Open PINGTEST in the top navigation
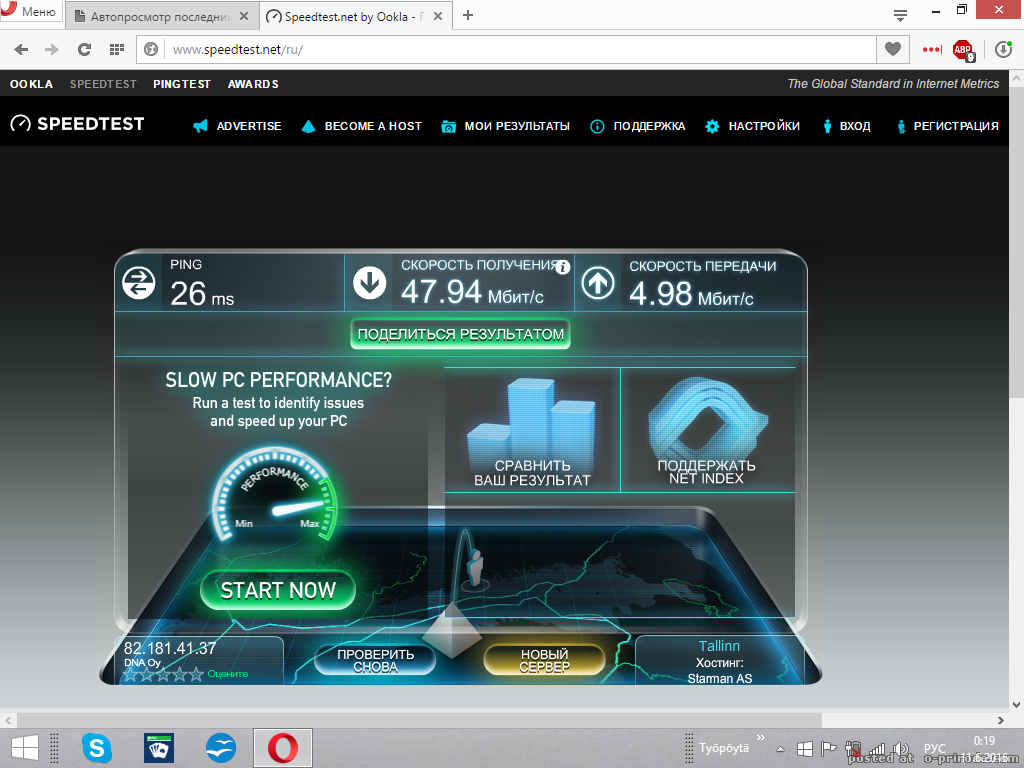Viewport: 1024px width, 768px height. click(x=182, y=84)
